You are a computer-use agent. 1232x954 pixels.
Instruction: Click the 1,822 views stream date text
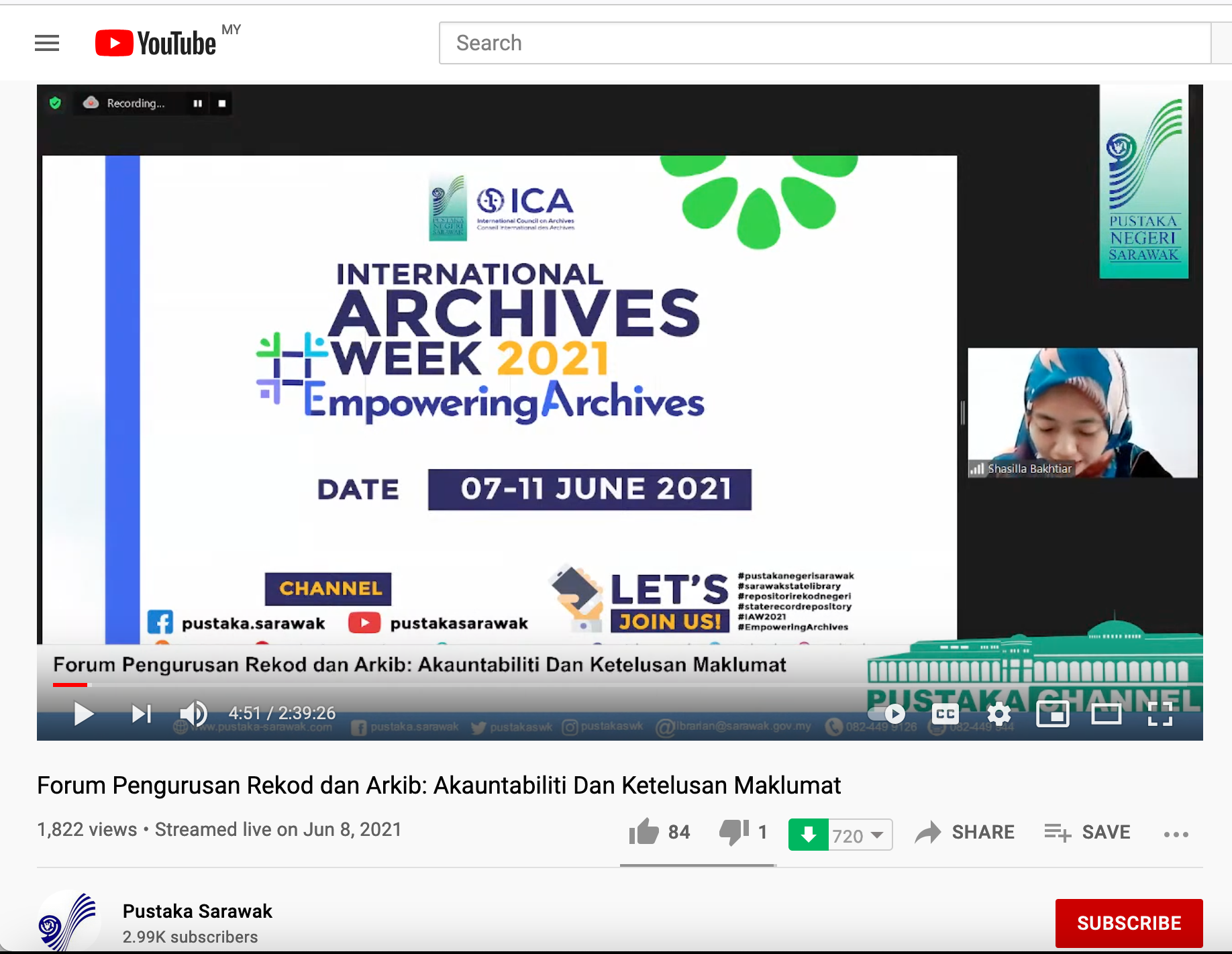pyautogui.click(x=219, y=829)
